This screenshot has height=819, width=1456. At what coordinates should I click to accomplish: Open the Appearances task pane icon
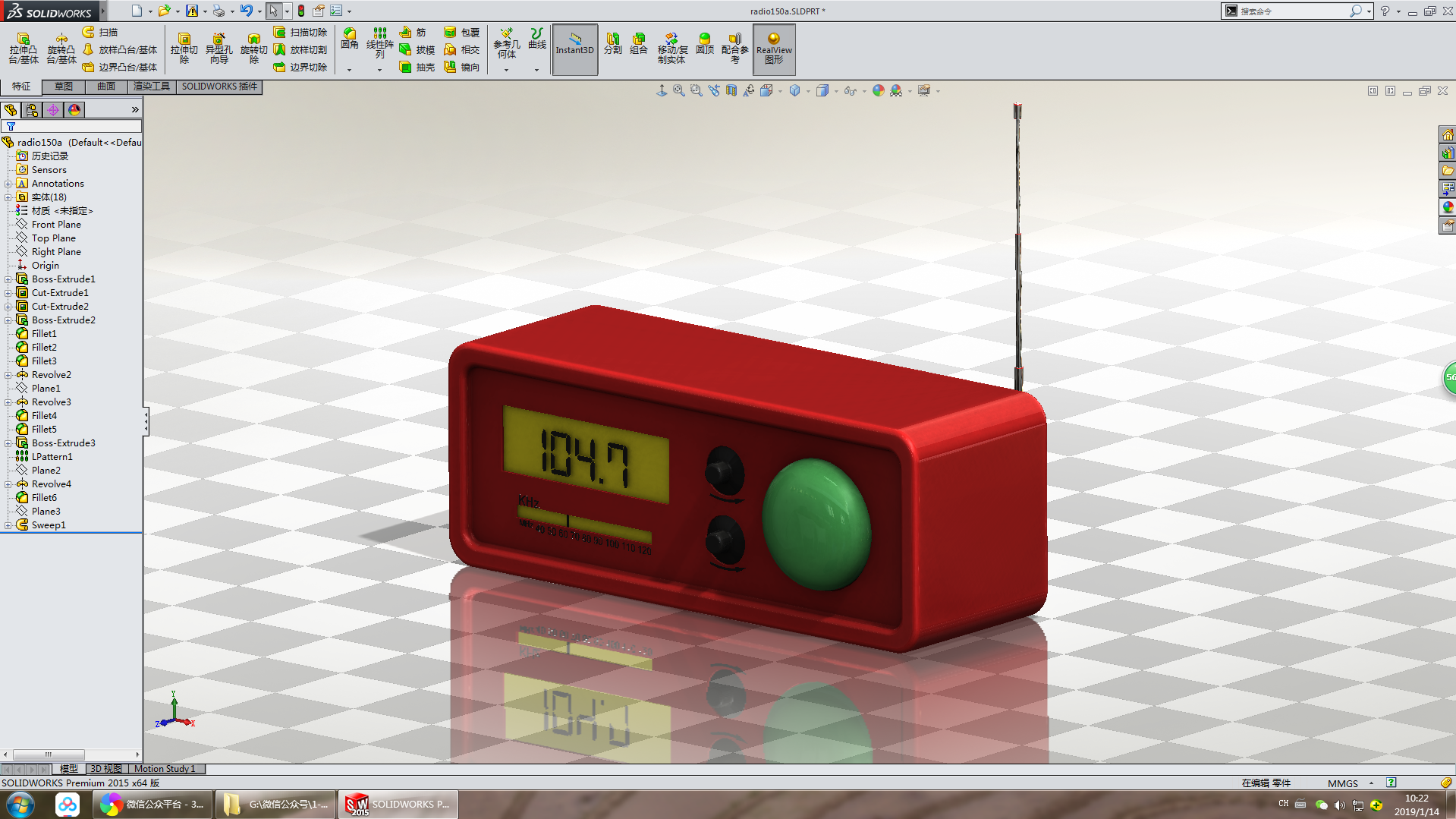point(1448,207)
